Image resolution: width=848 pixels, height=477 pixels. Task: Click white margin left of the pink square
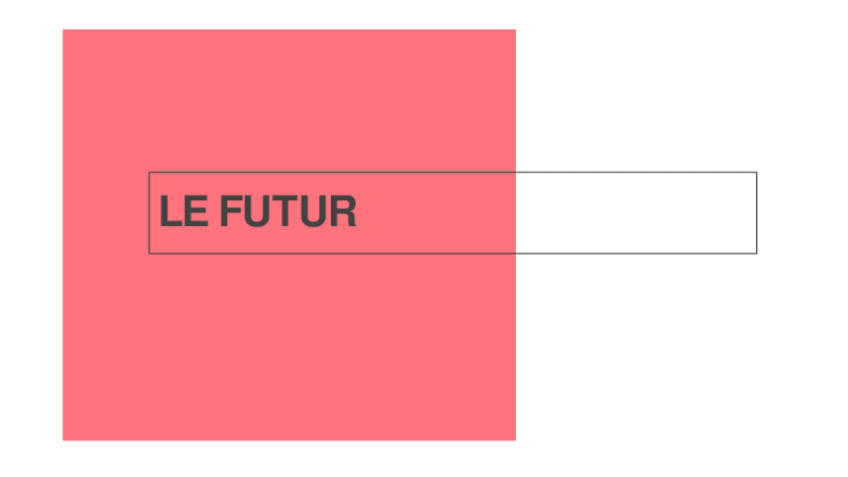pyautogui.click(x=30, y=235)
